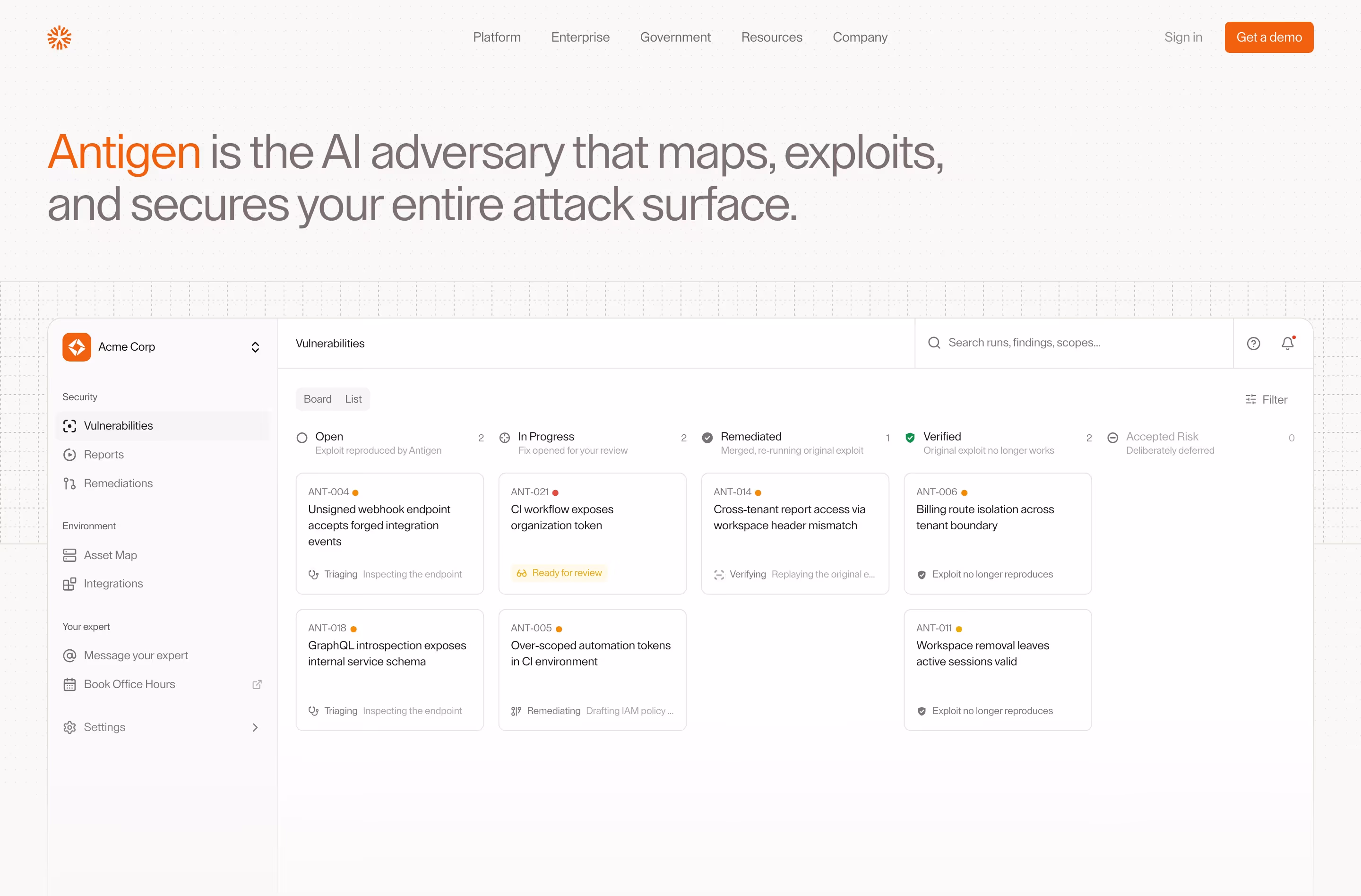Click the Remediated column checkmark icon
The width and height of the screenshot is (1361, 896).
707,438
